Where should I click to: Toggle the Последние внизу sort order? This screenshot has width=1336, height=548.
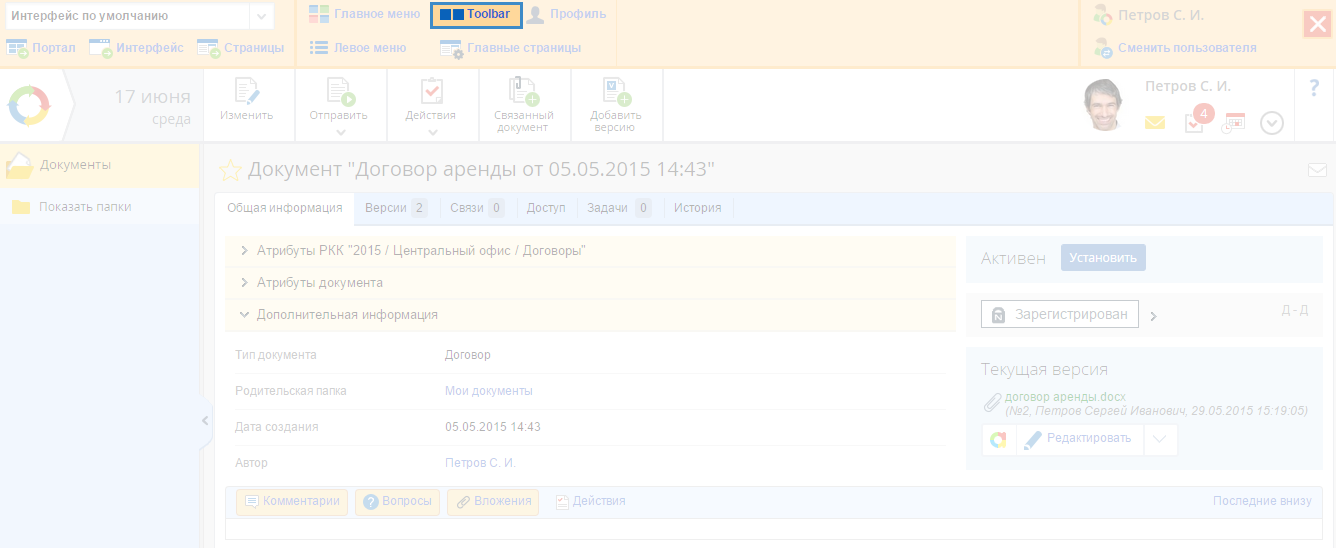[x=1261, y=501]
